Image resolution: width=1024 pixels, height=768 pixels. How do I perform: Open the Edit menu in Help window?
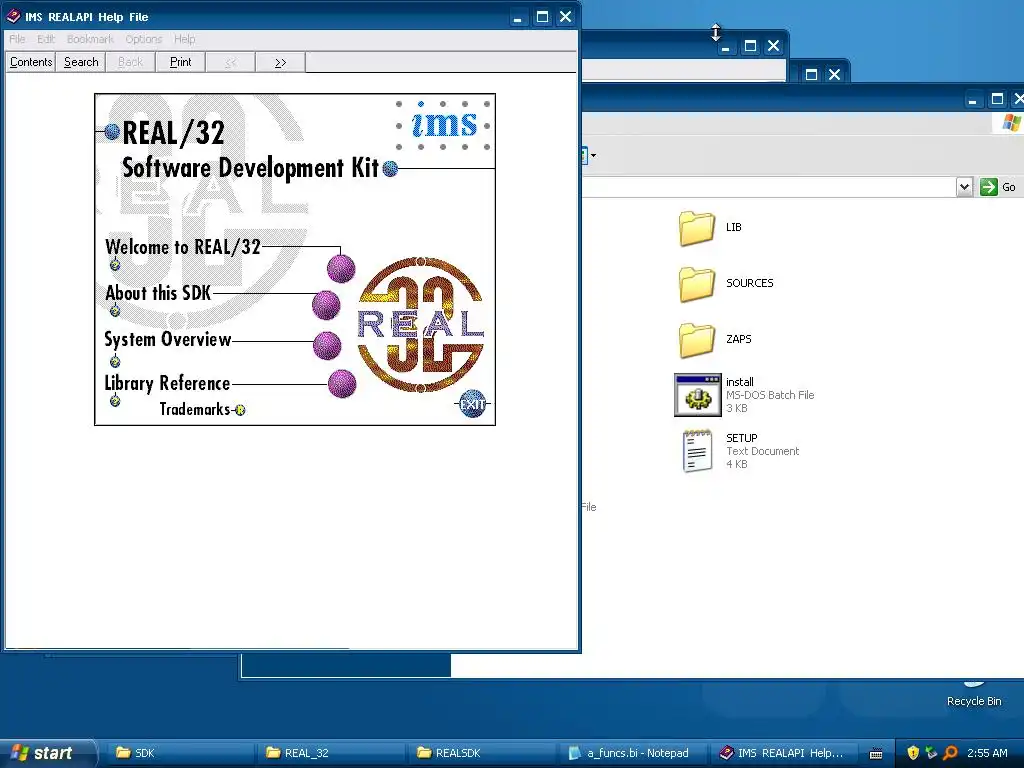(46, 39)
